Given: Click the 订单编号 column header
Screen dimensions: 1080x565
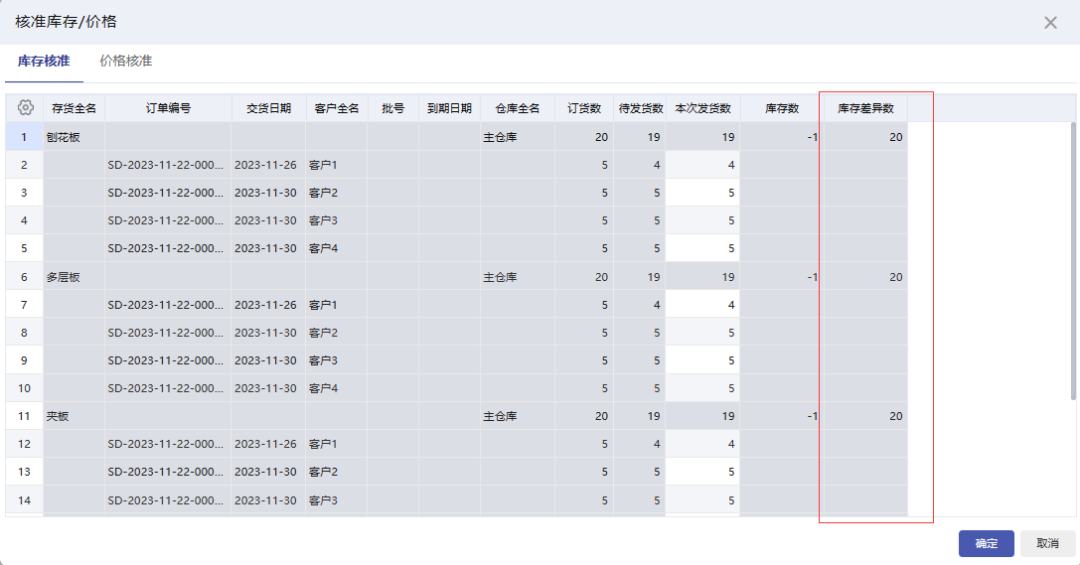Looking at the screenshot, I should coord(168,108).
